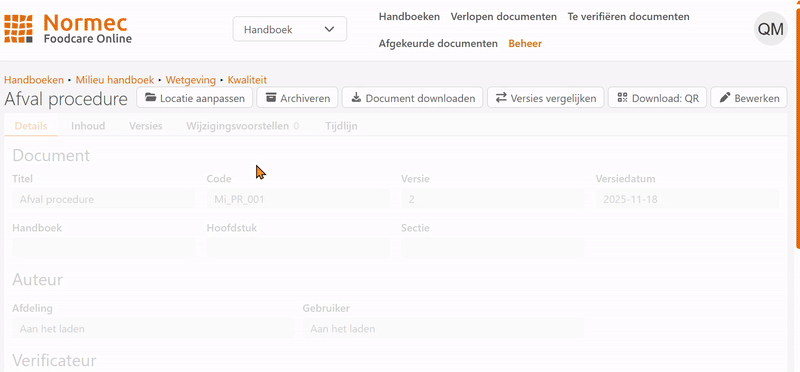
Task: Click the QR code icon in Download: QR
Action: pyautogui.click(x=622, y=97)
